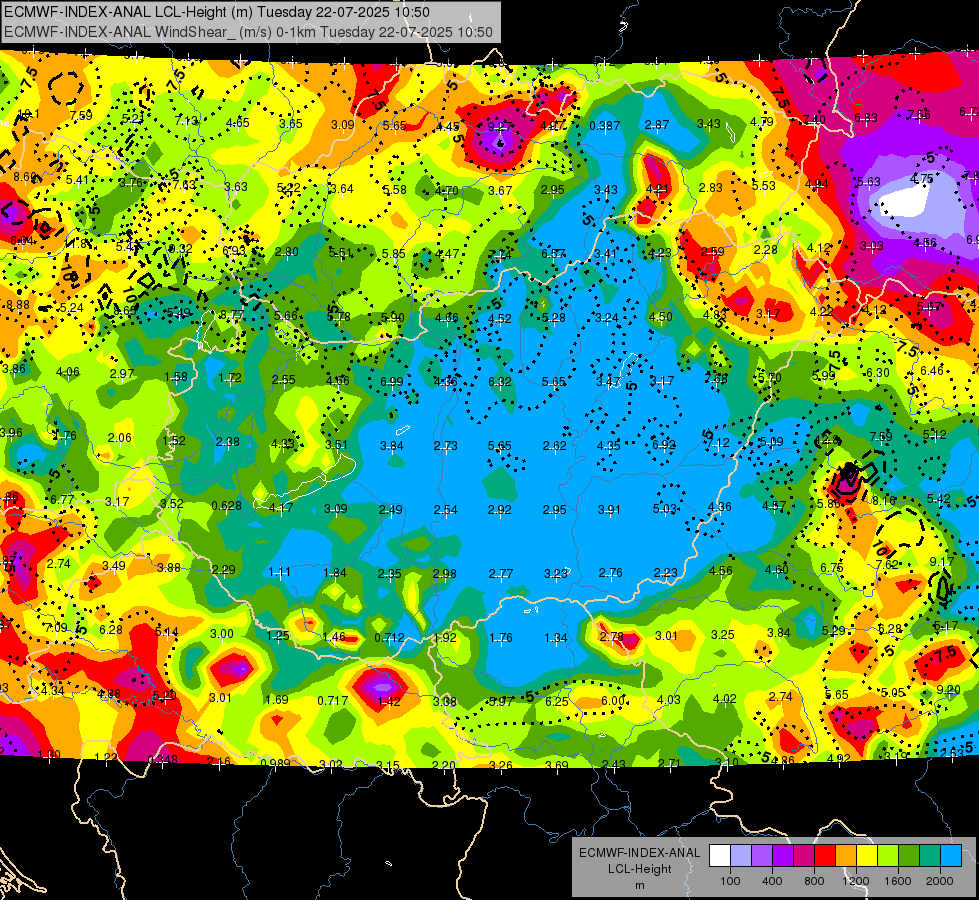Click the wind shear value 1.34
Image resolution: width=979 pixels, height=900 pixels.
556,638
